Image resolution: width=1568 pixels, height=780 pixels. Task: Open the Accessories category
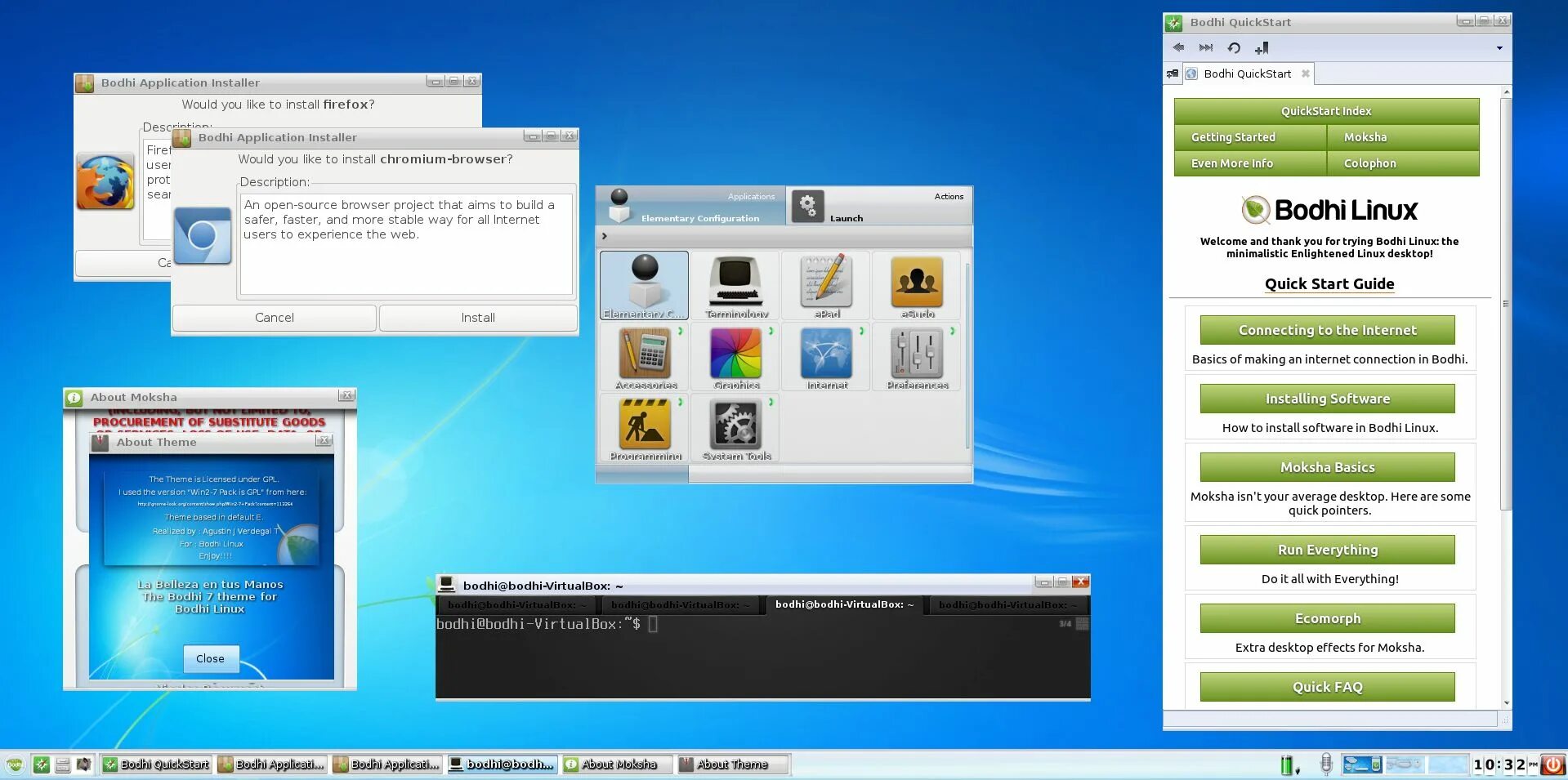[645, 357]
